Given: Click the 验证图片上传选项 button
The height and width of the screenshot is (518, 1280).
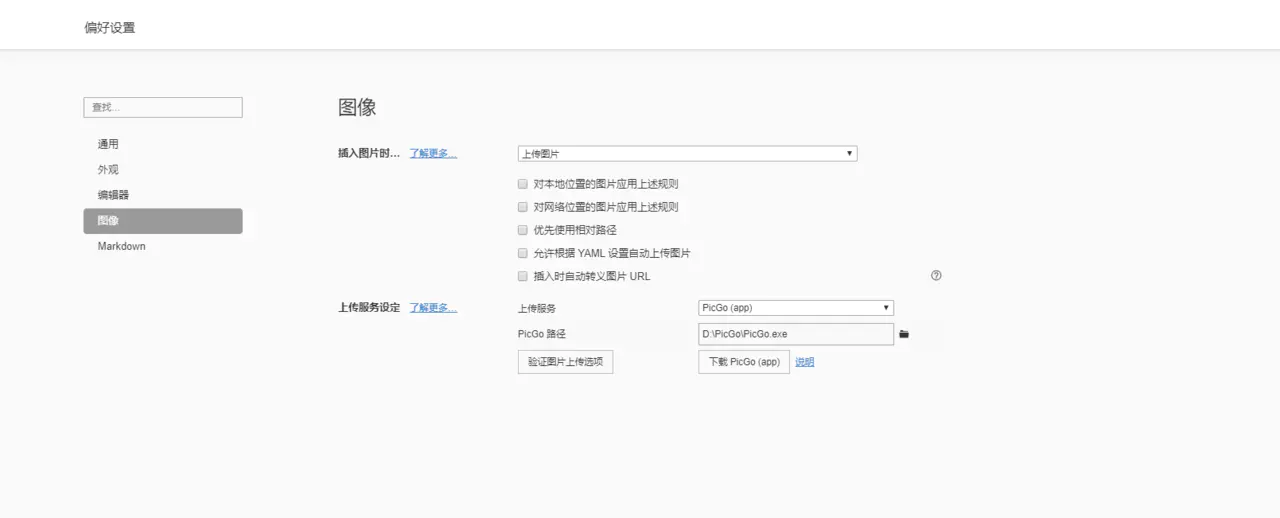Looking at the screenshot, I should point(565,362).
